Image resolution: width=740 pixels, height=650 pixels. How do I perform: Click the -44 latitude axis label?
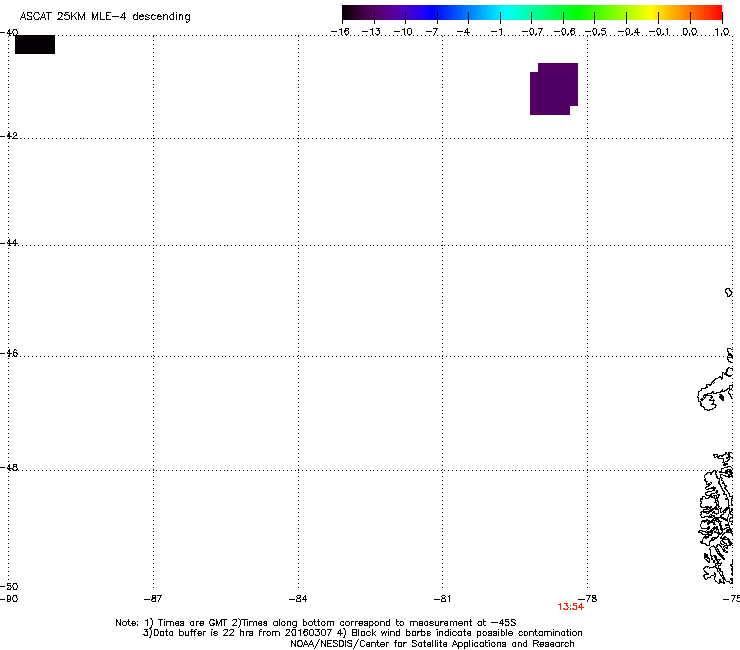click(x=9, y=243)
